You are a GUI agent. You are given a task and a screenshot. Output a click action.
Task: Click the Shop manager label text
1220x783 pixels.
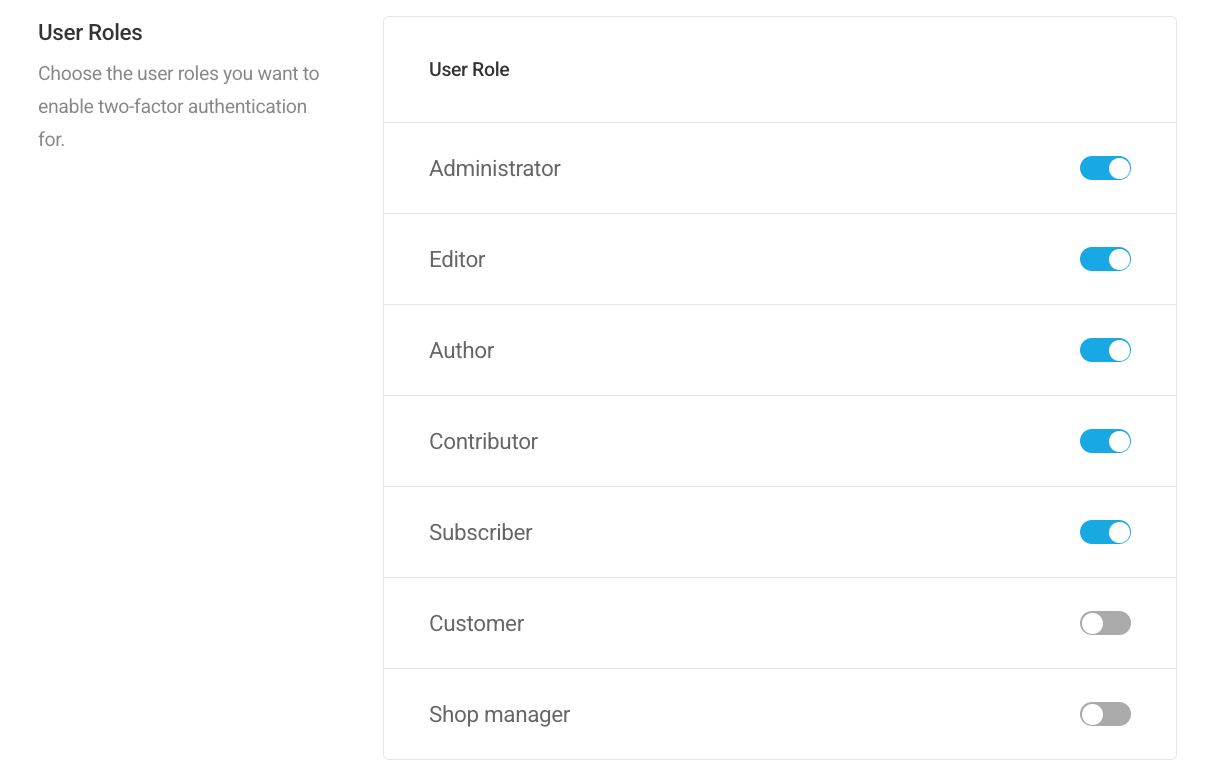[499, 714]
